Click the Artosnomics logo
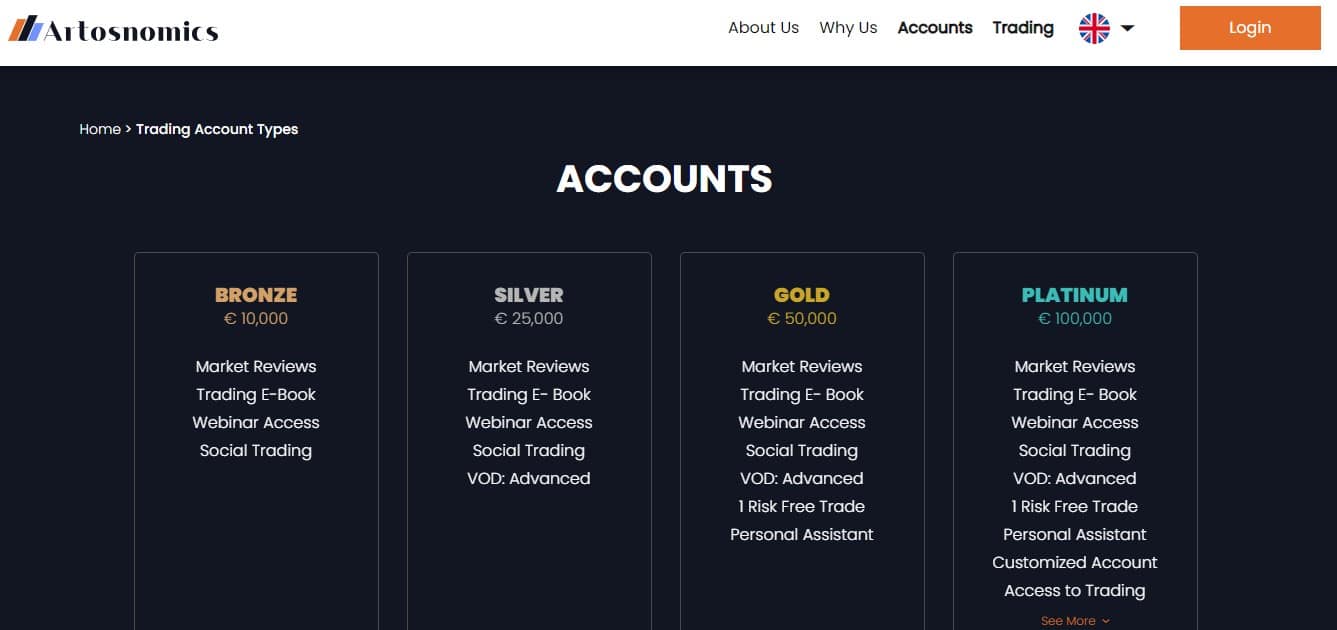Viewport: 1337px width, 630px height. (x=113, y=29)
